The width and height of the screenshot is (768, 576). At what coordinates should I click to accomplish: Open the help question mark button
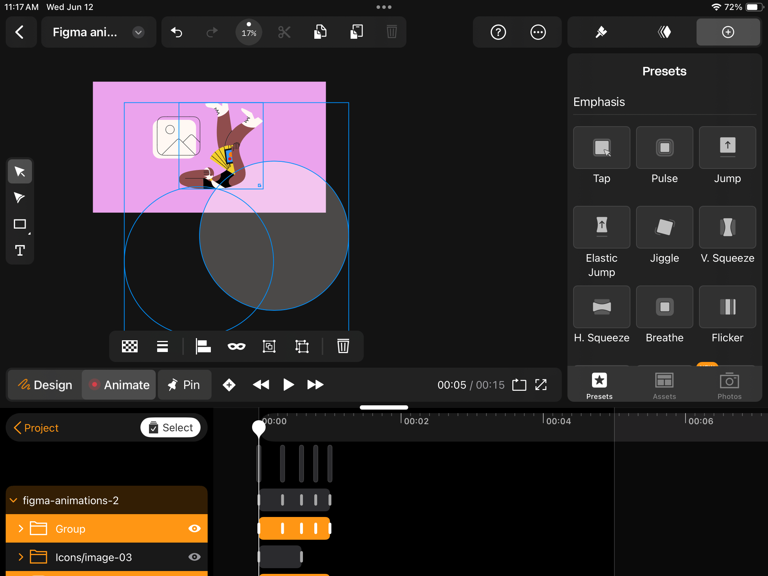498,32
